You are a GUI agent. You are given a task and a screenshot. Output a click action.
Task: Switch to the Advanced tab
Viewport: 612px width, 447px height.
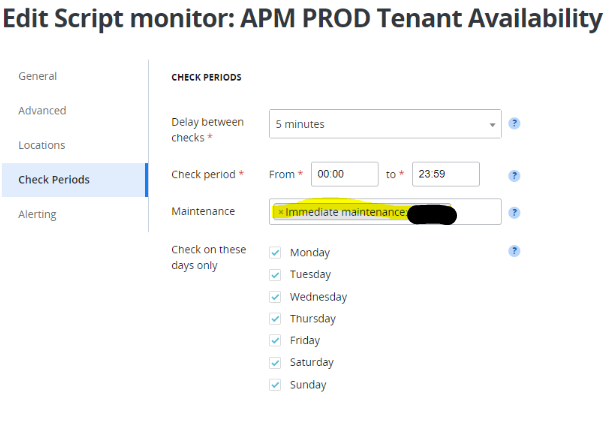click(x=42, y=111)
